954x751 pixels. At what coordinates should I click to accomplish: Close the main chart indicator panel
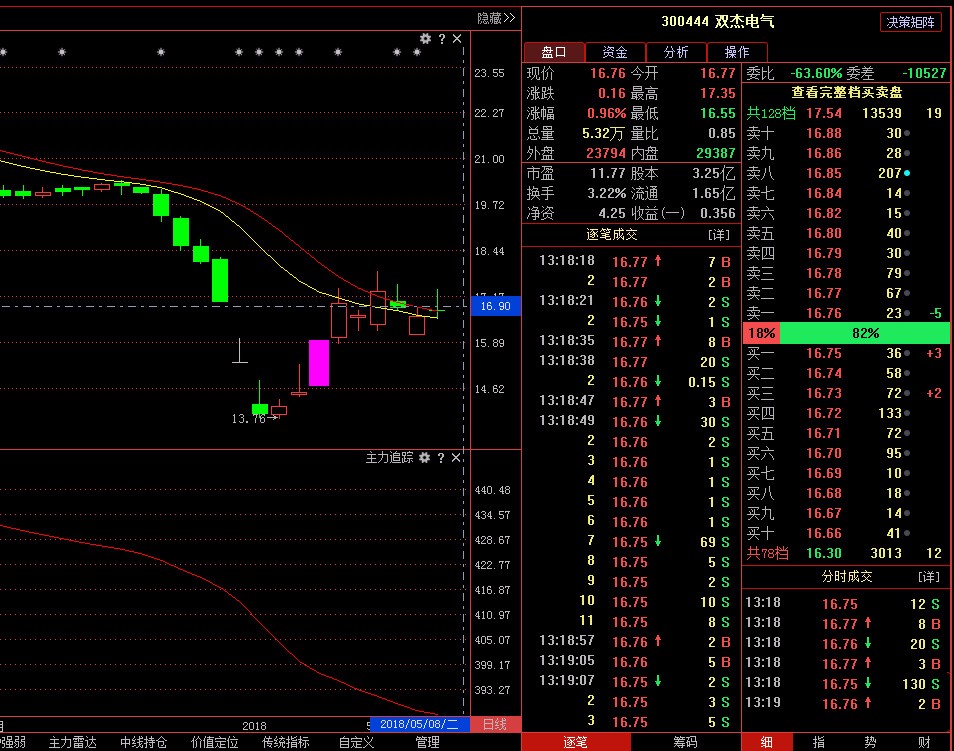(457, 39)
